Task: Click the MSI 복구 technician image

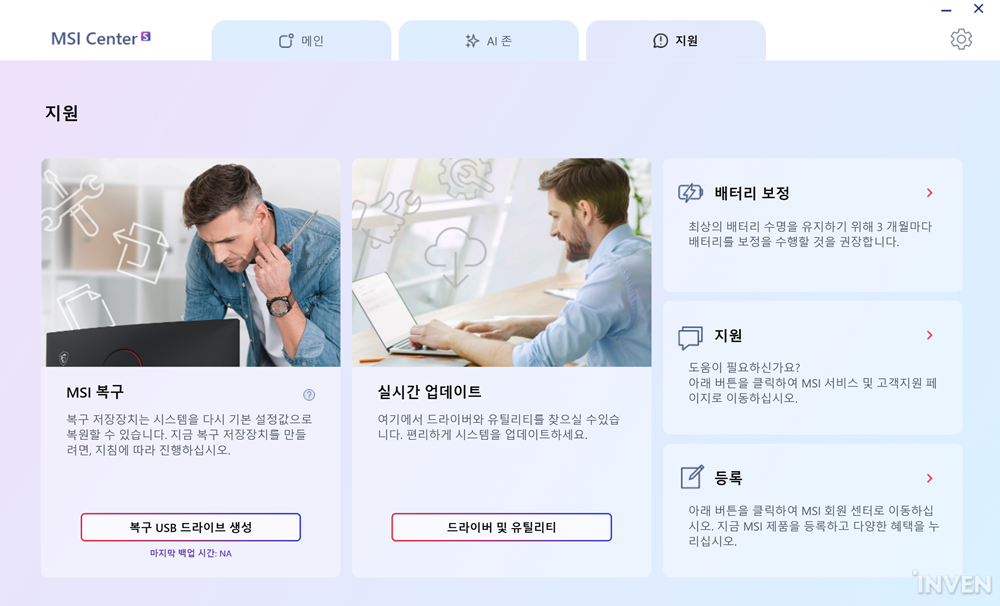Action: pyautogui.click(x=191, y=262)
